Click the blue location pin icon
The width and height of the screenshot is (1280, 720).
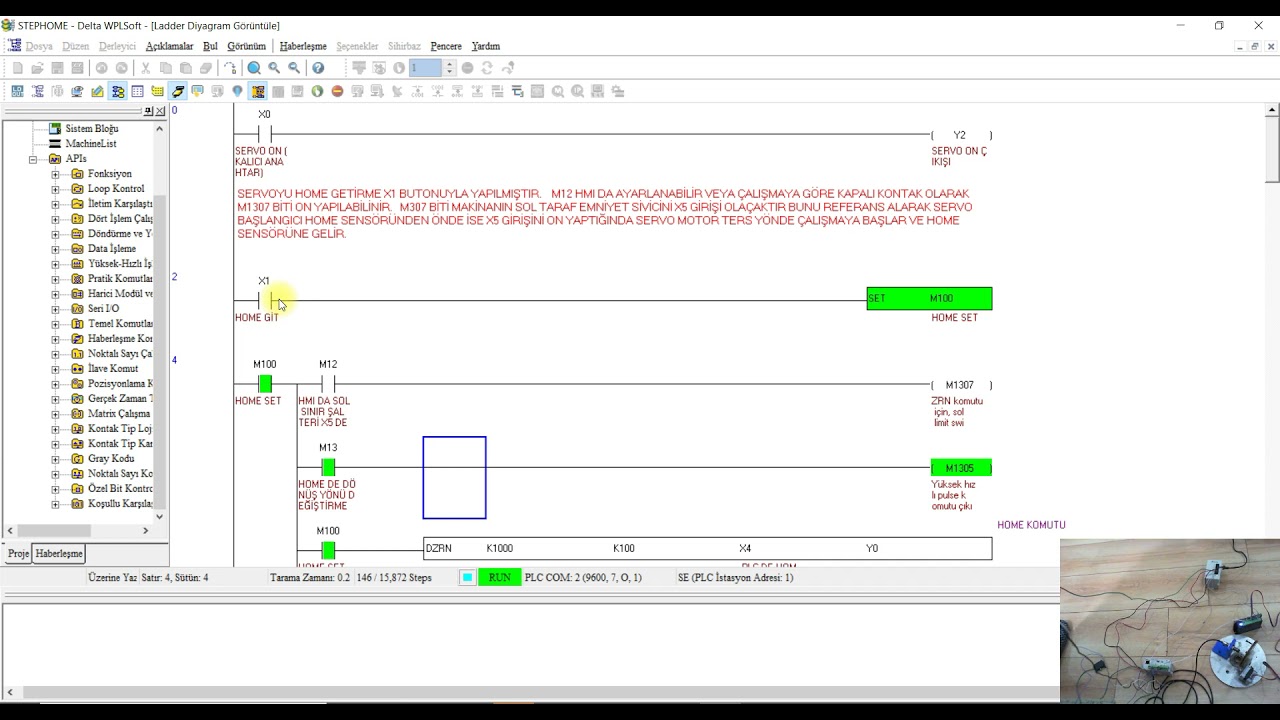coord(237,91)
